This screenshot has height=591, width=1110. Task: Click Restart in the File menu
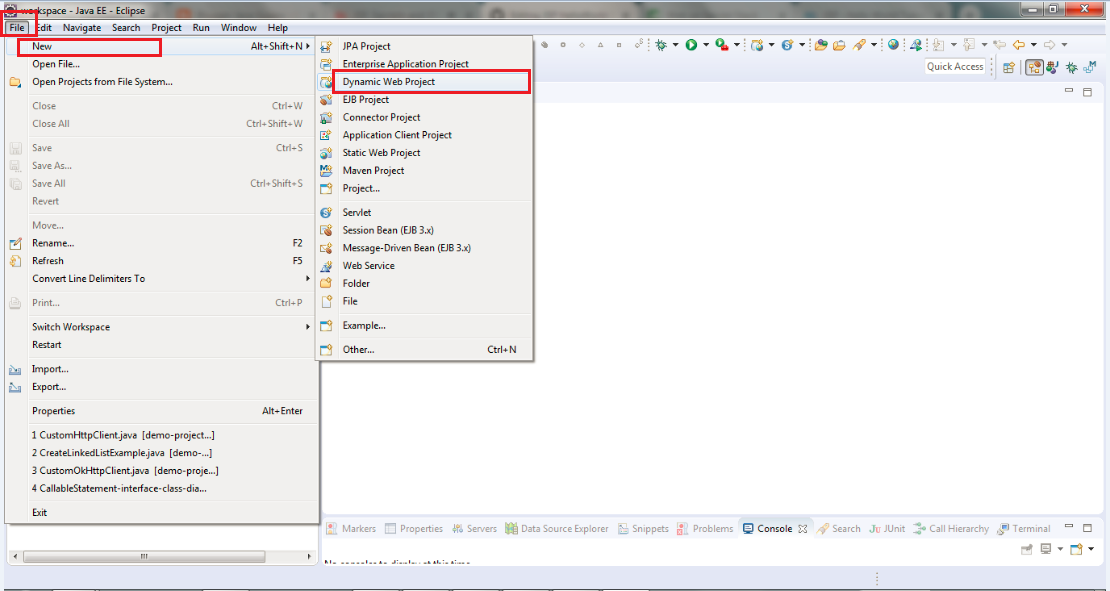pos(161,345)
